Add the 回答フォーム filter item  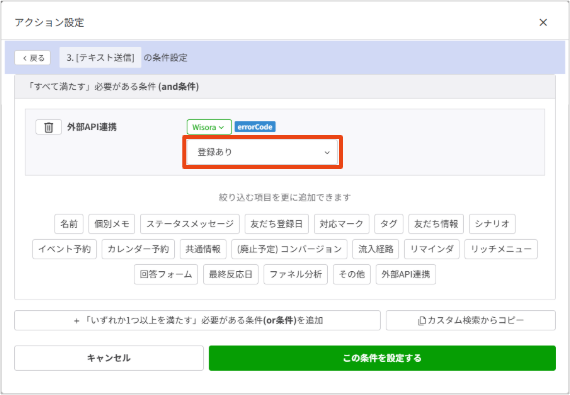tap(166, 274)
